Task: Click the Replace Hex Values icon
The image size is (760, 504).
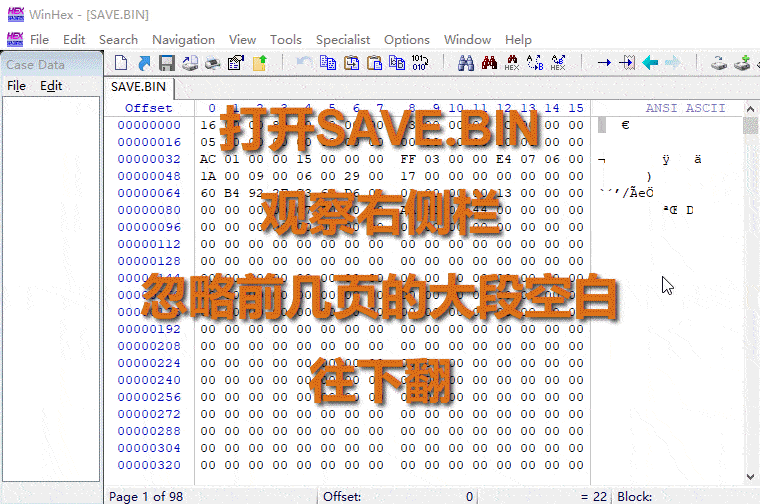Action: click(x=558, y=63)
